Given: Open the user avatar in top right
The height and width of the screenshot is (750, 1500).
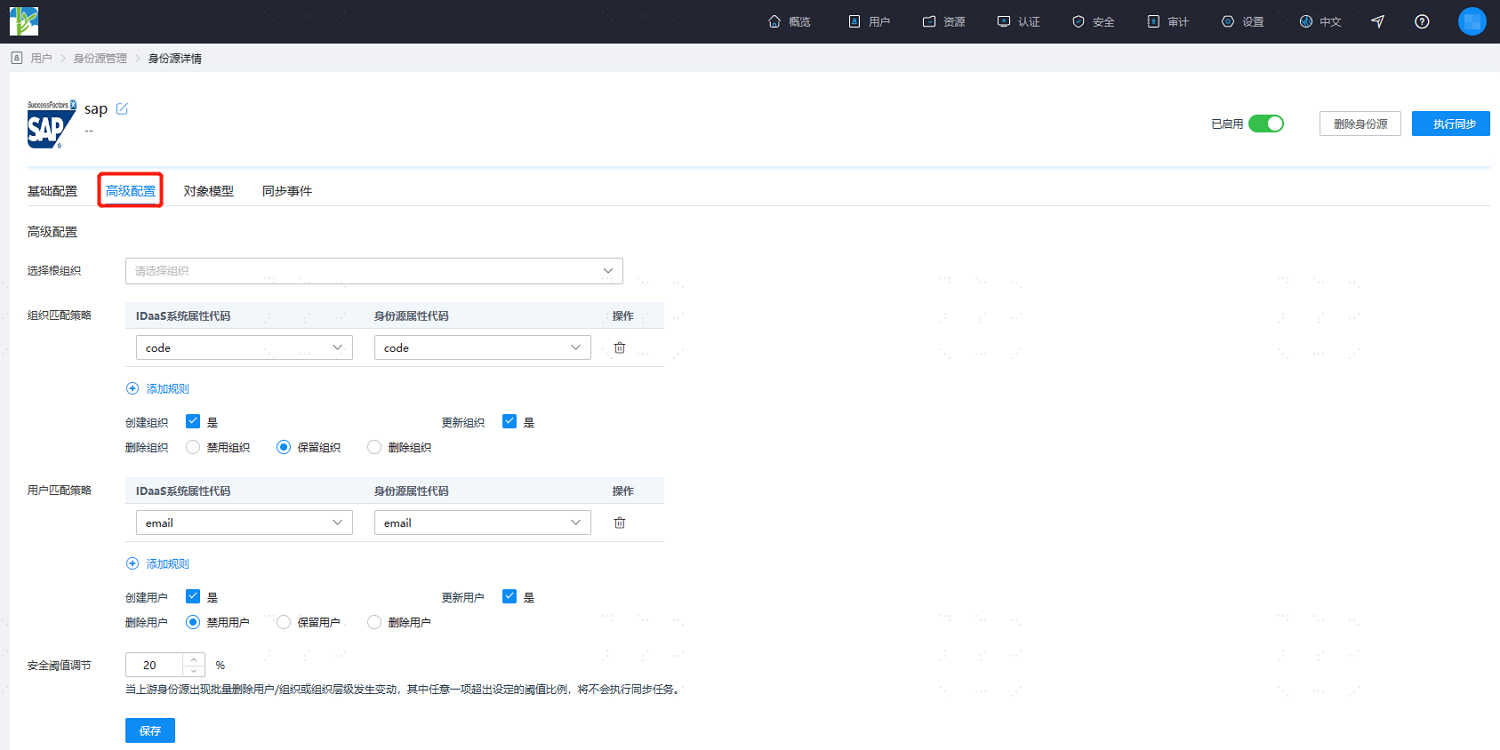Looking at the screenshot, I should coord(1472,21).
